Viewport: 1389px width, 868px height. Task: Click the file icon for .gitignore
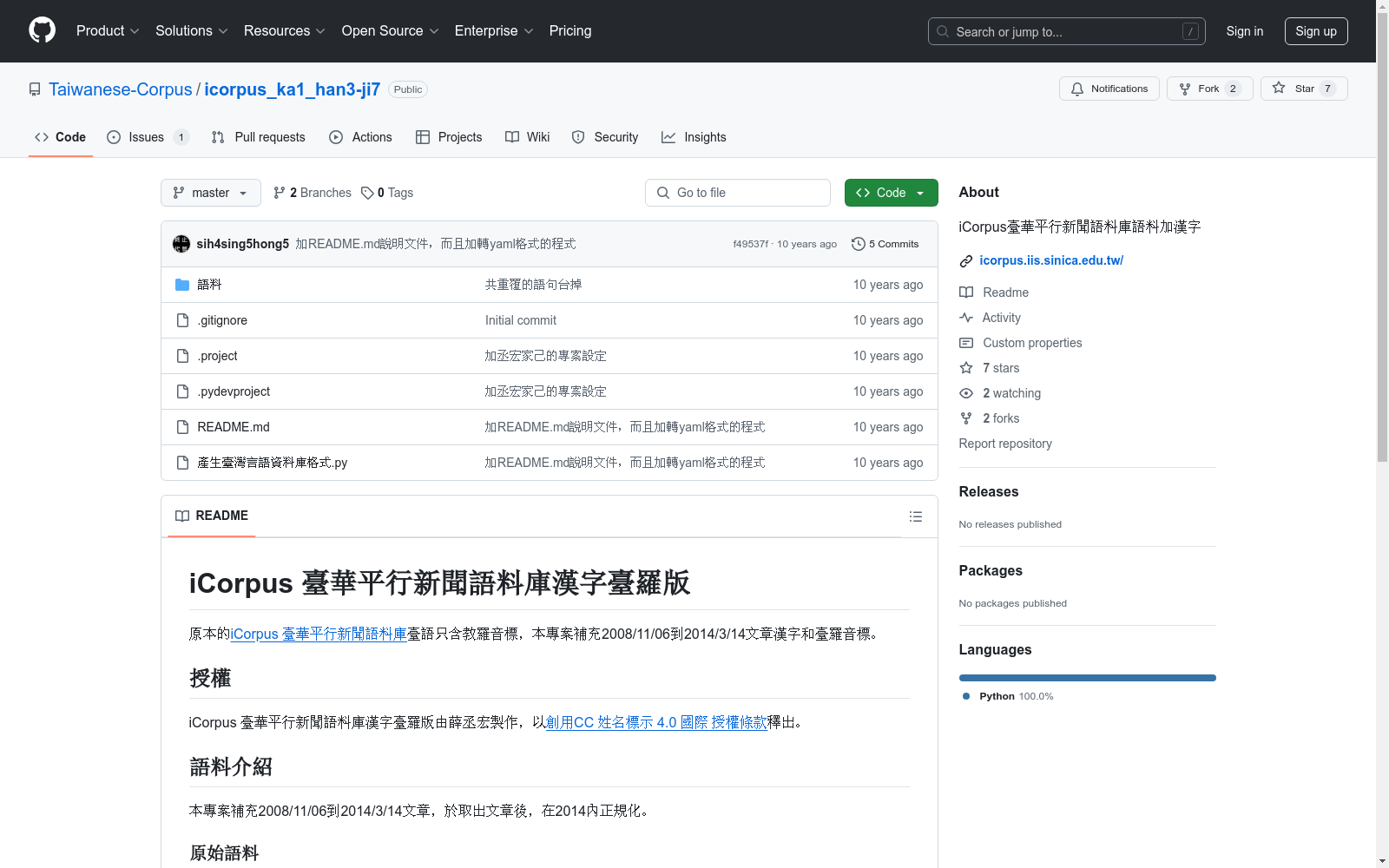(182, 320)
